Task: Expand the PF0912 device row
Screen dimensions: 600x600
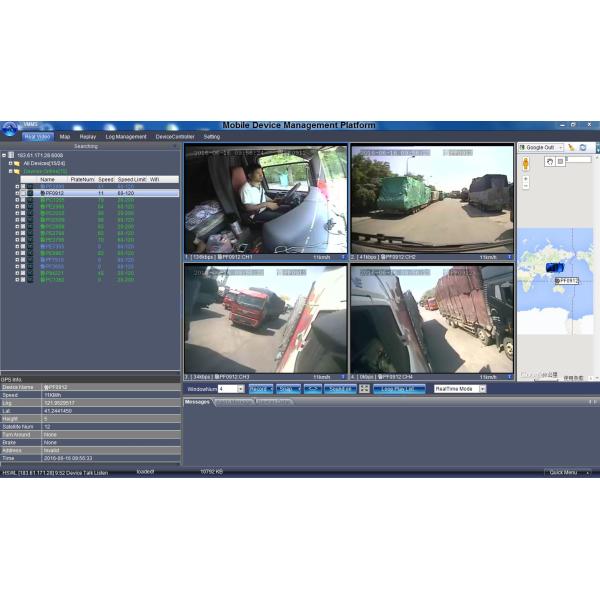Action: [x=17, y=193]
